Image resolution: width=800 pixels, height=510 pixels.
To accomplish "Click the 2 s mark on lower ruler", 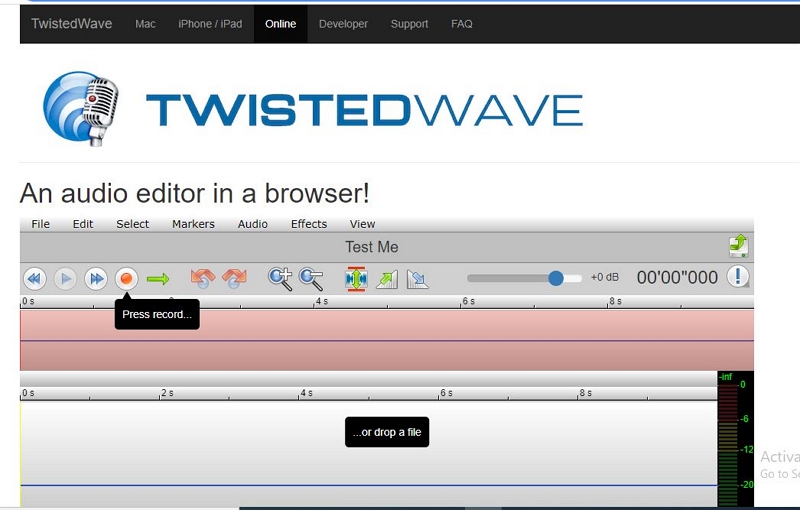I will point(167,393).
